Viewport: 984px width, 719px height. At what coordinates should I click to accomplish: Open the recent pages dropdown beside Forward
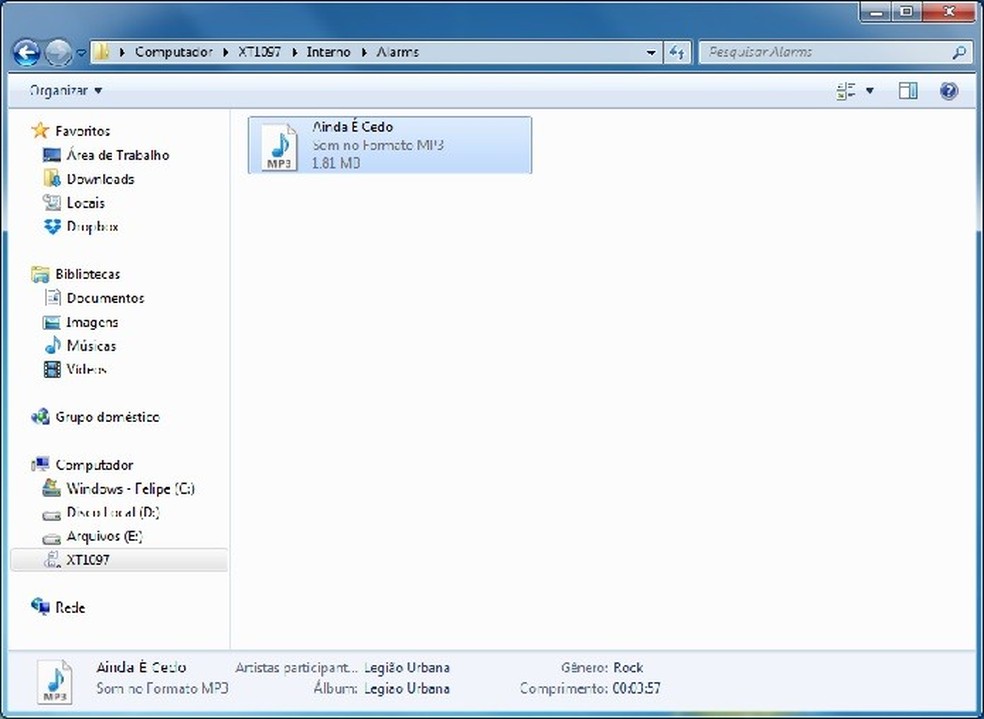coord(81,53)
